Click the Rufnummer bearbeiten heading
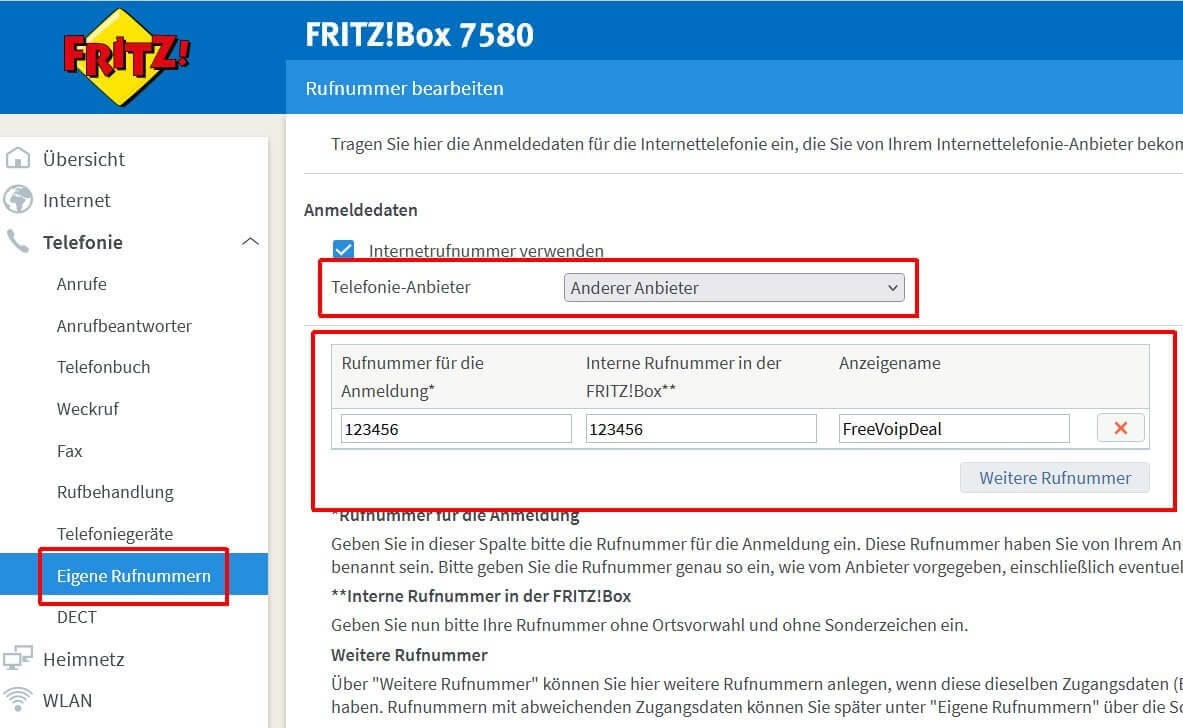Screen dimensions: 1183x728 tap(404, 88)
